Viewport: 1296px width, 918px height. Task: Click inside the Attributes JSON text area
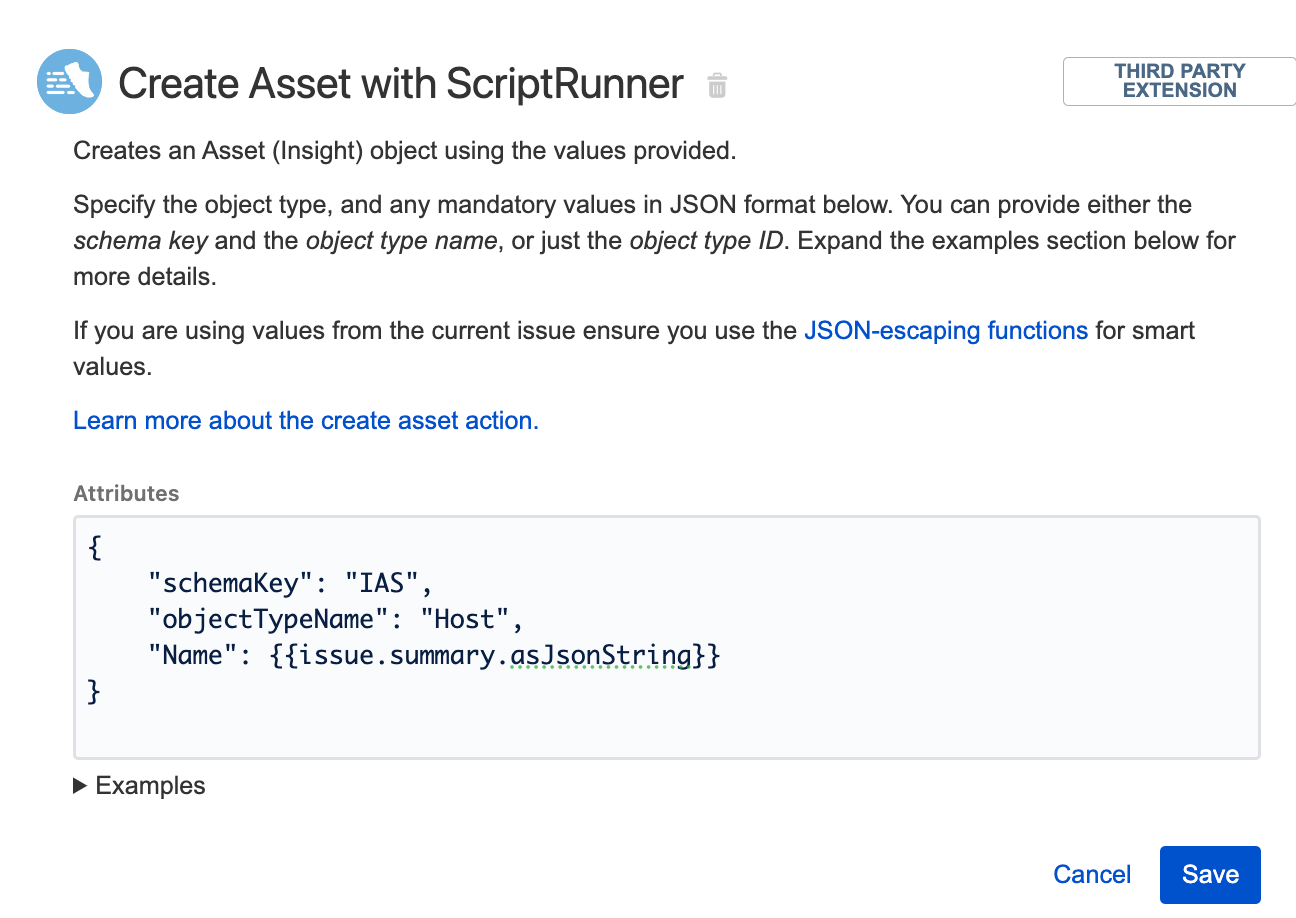click(667, 637)
